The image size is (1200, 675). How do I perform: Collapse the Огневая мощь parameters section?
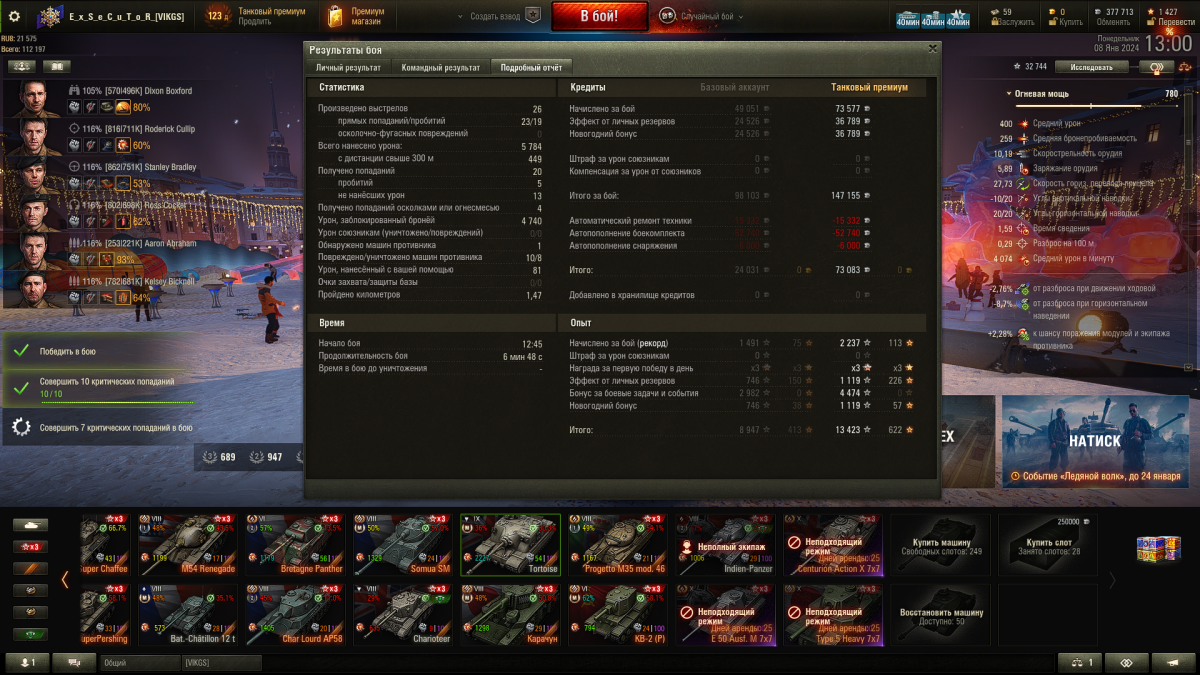click(x=1008, y=94)
